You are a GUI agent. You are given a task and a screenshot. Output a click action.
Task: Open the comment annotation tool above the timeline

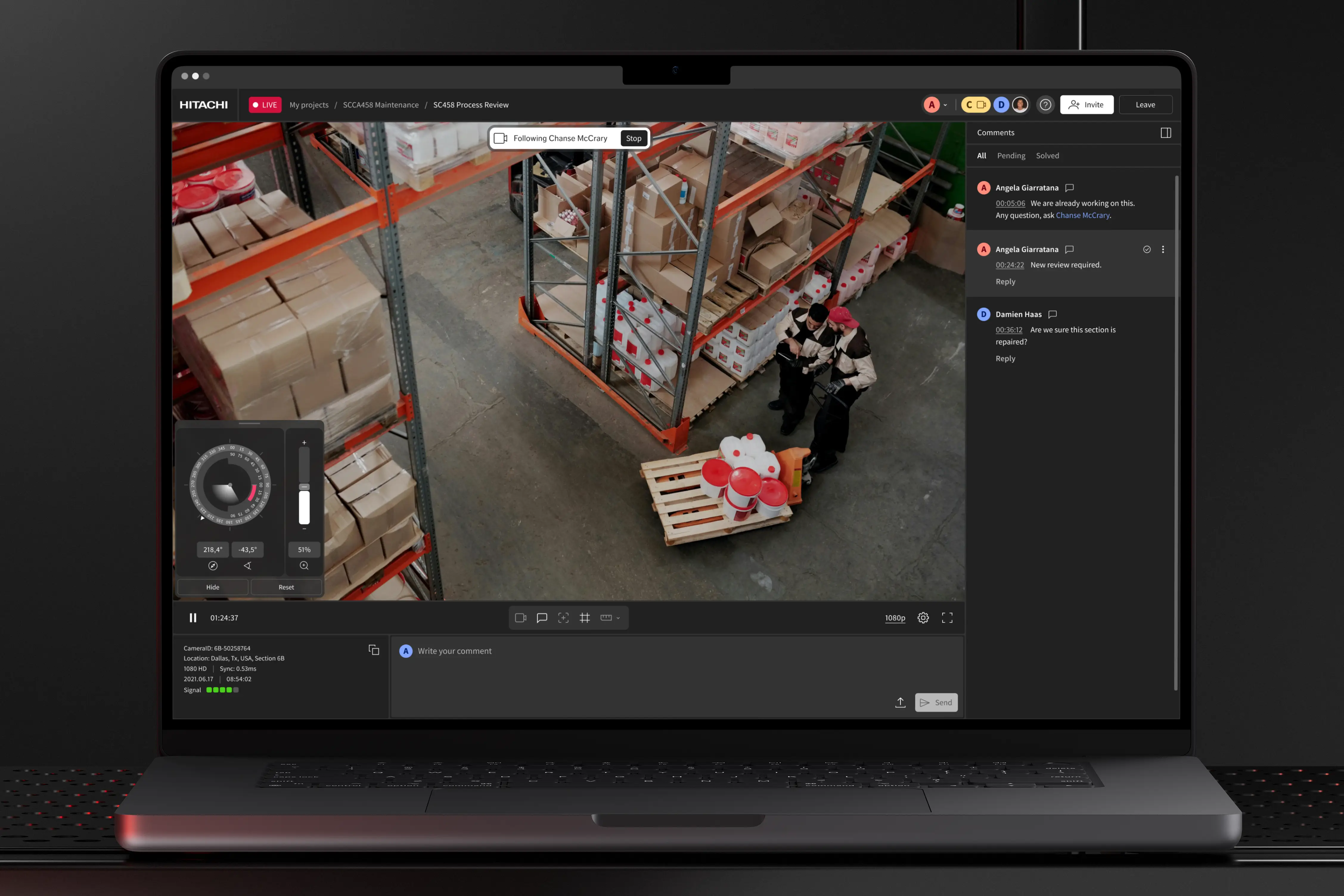click(542, 618)
